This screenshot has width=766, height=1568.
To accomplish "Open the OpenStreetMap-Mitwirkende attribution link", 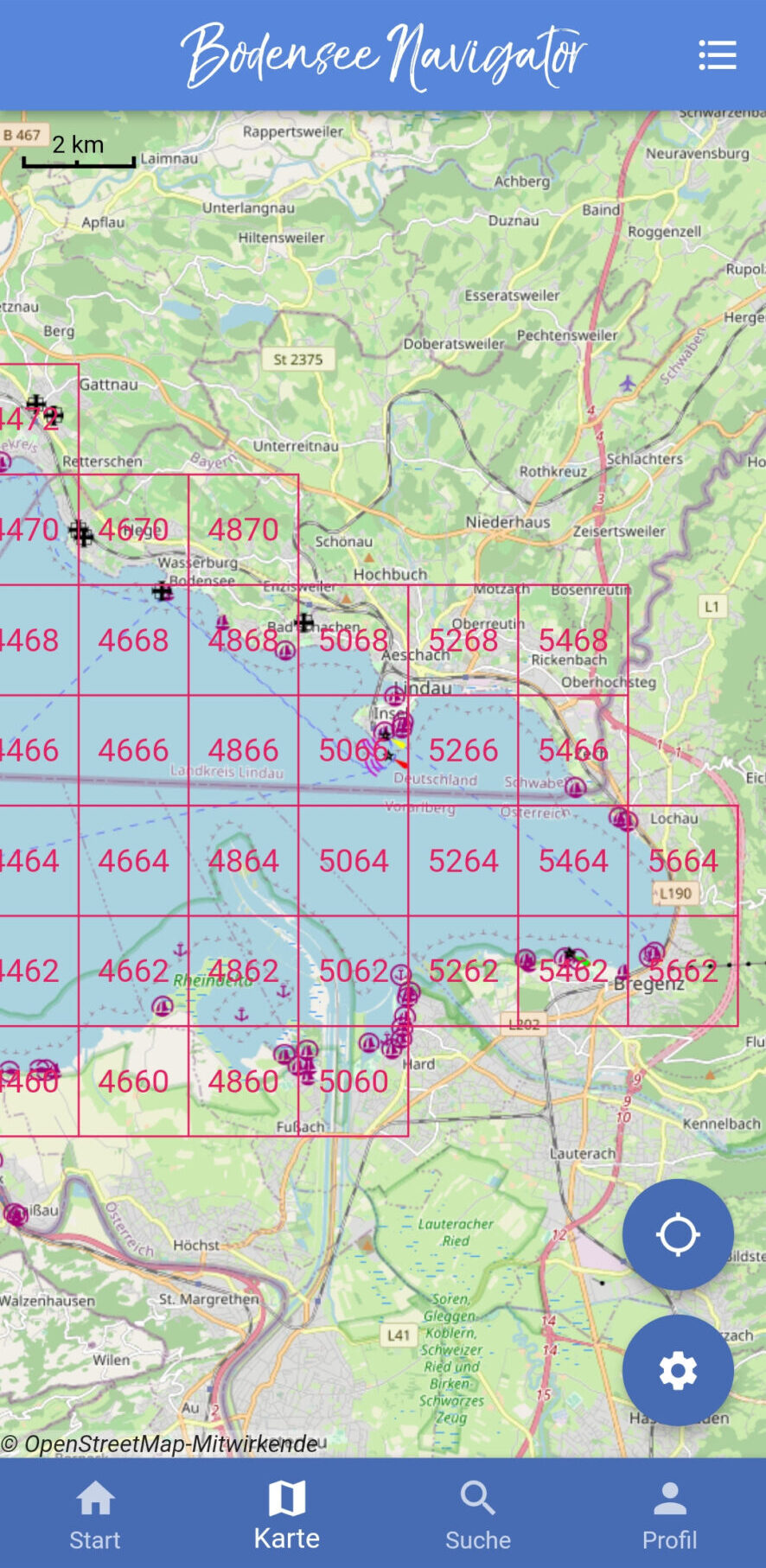I will (160, 1444).
